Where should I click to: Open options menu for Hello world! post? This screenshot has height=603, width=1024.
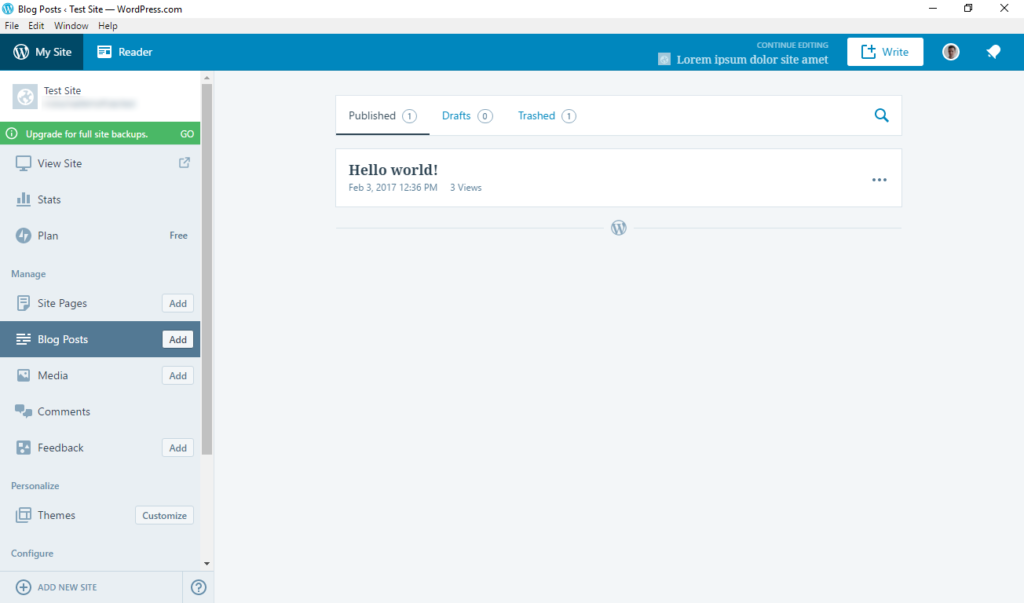point(879,179)
